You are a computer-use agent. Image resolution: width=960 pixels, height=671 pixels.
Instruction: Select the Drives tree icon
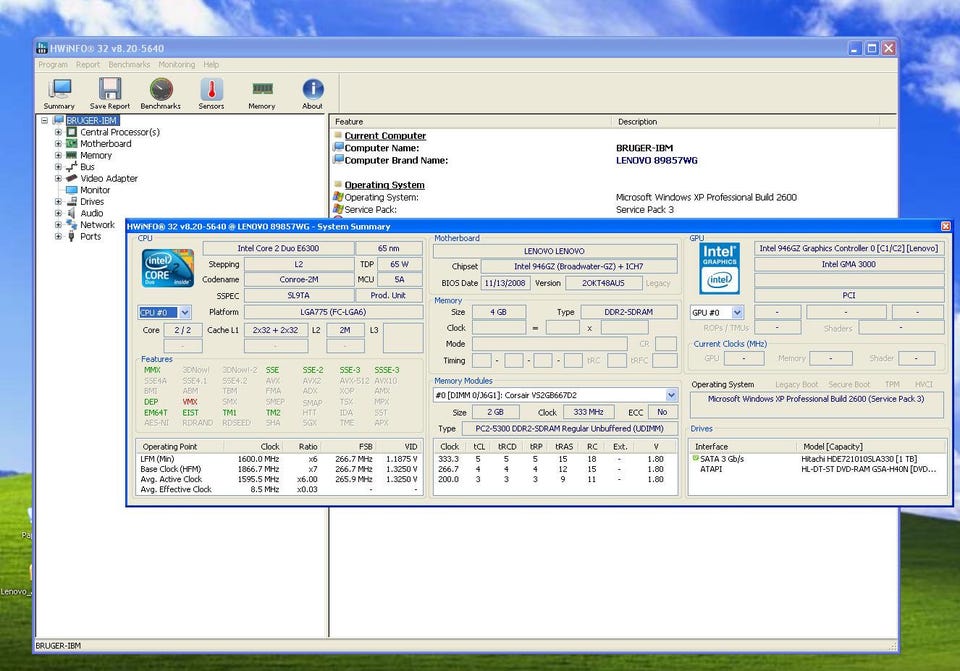[72, 201]
